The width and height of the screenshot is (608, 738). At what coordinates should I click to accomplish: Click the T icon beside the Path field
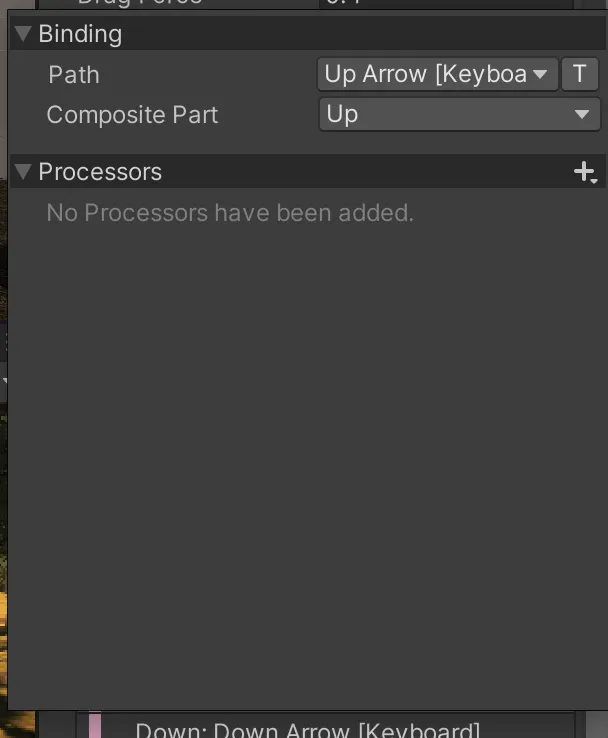coord(579,74)
